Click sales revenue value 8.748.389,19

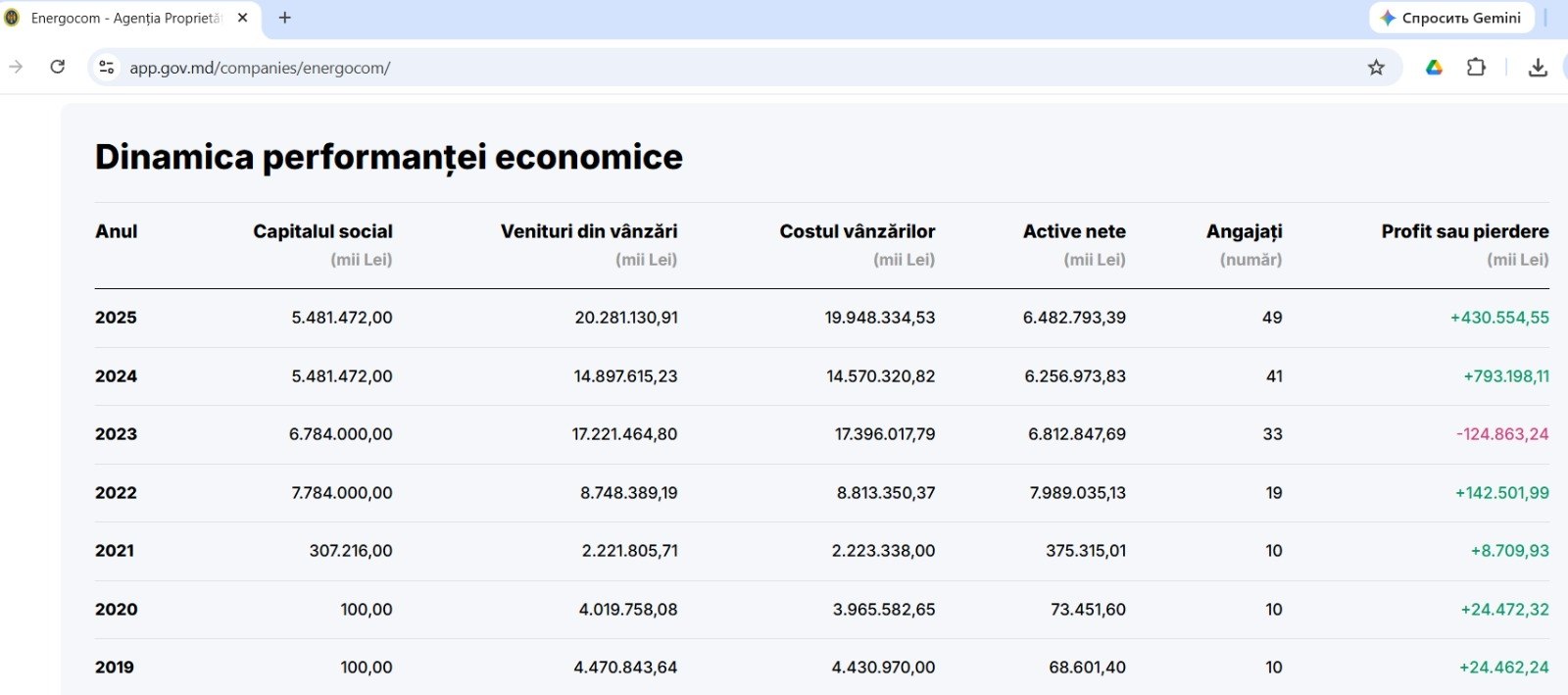coord(628,493)
